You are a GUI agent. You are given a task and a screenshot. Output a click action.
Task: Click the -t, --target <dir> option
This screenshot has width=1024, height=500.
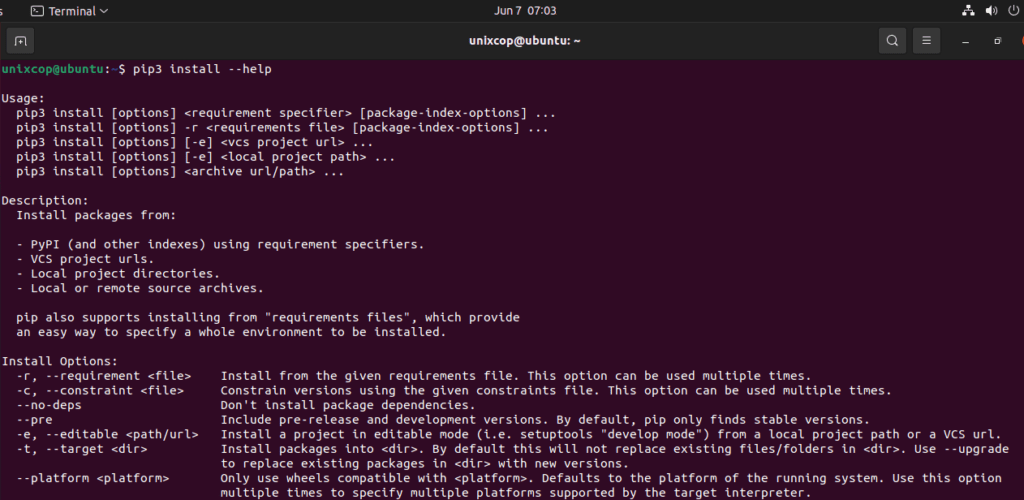click(82, 449)
